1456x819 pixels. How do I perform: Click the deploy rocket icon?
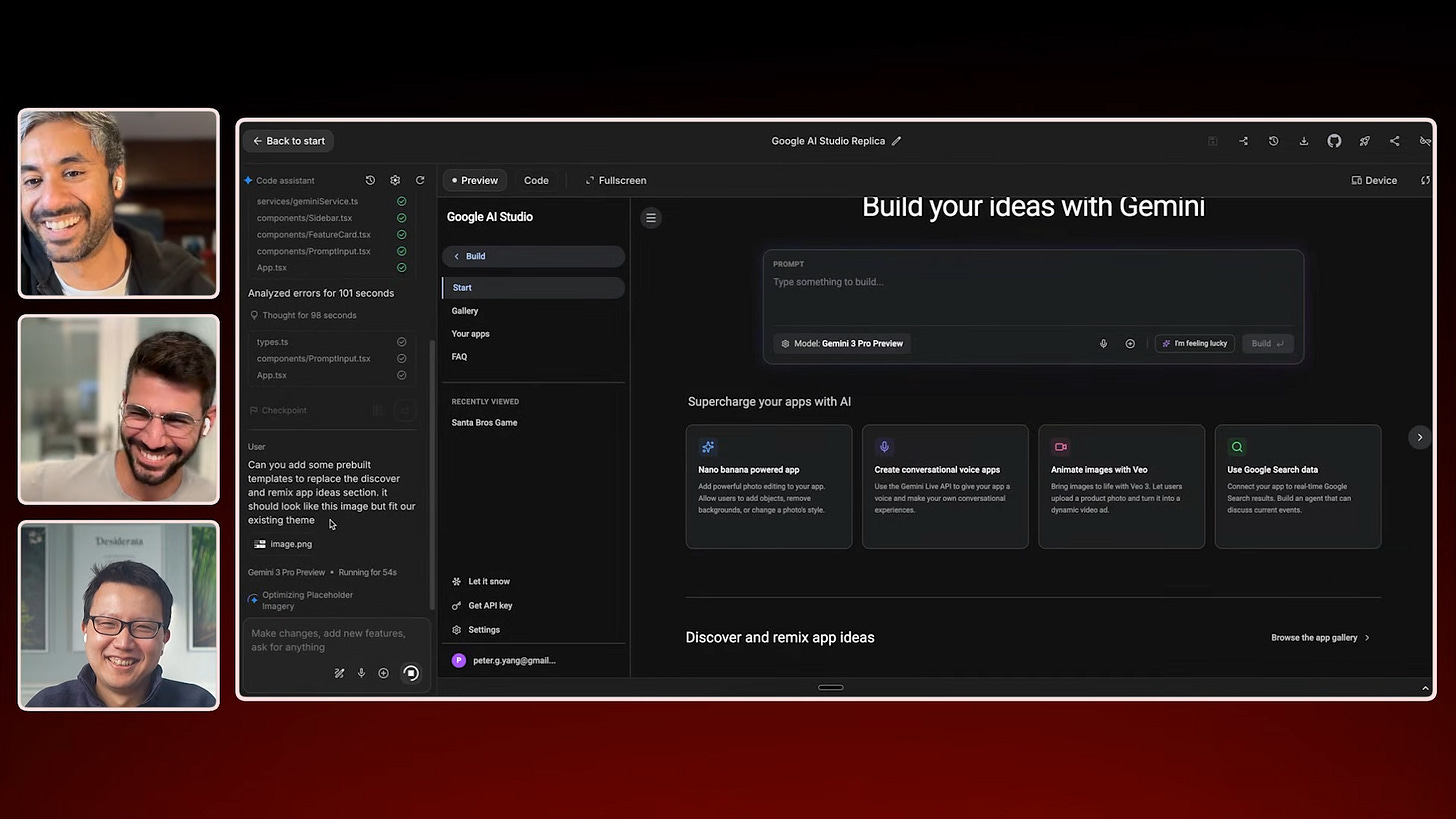[1364, 141]
